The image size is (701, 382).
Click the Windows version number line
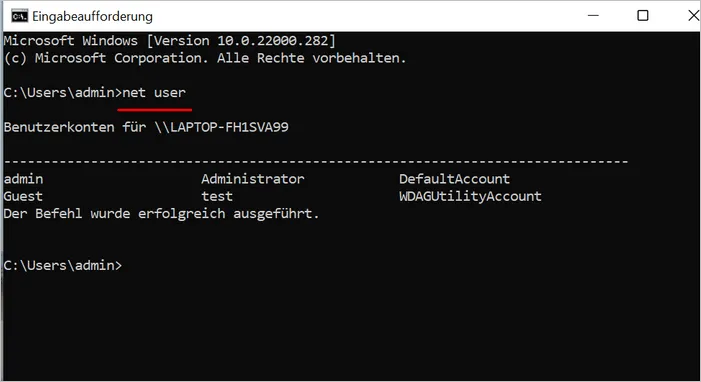tap(169, 41)
